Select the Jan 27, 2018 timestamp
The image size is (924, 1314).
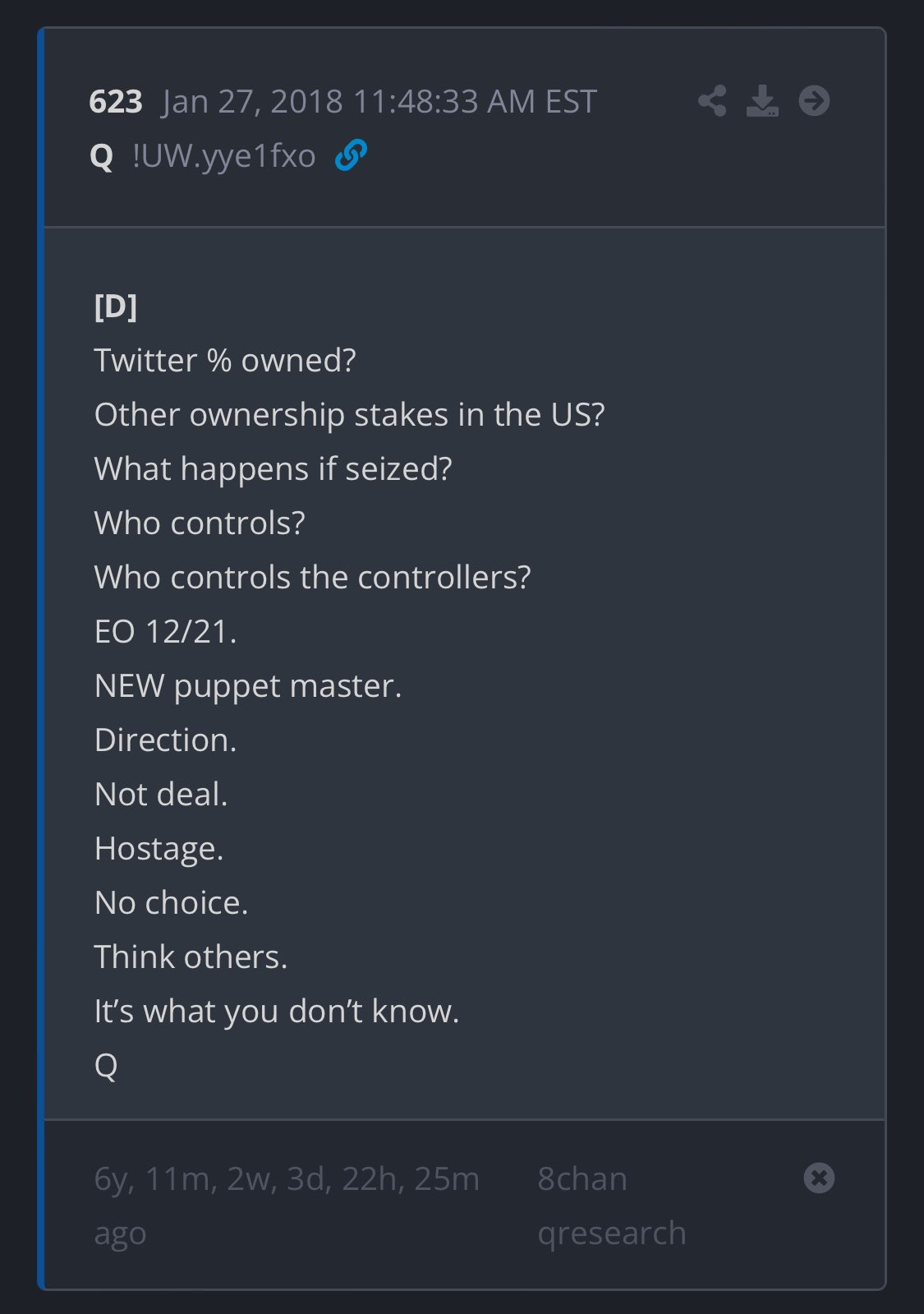point(378,100)
